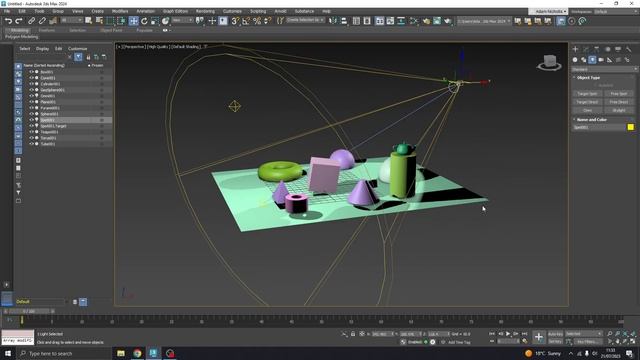Hide Torus001 with its eye icon
This screenshot has width=640, height=360.
pyautogui.click(x=31, y=138)
